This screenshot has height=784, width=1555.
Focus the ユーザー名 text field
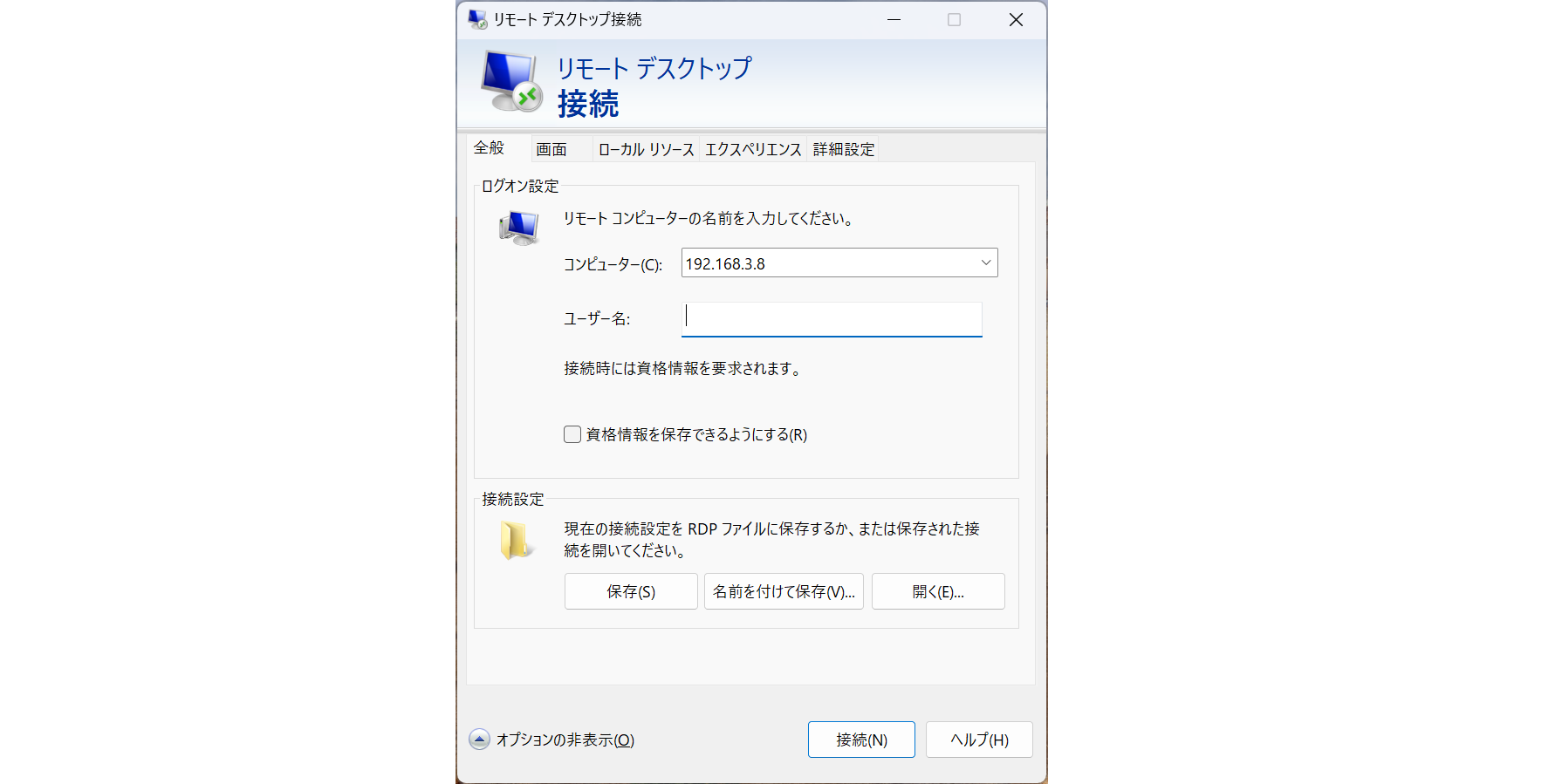tap(832, 319)
